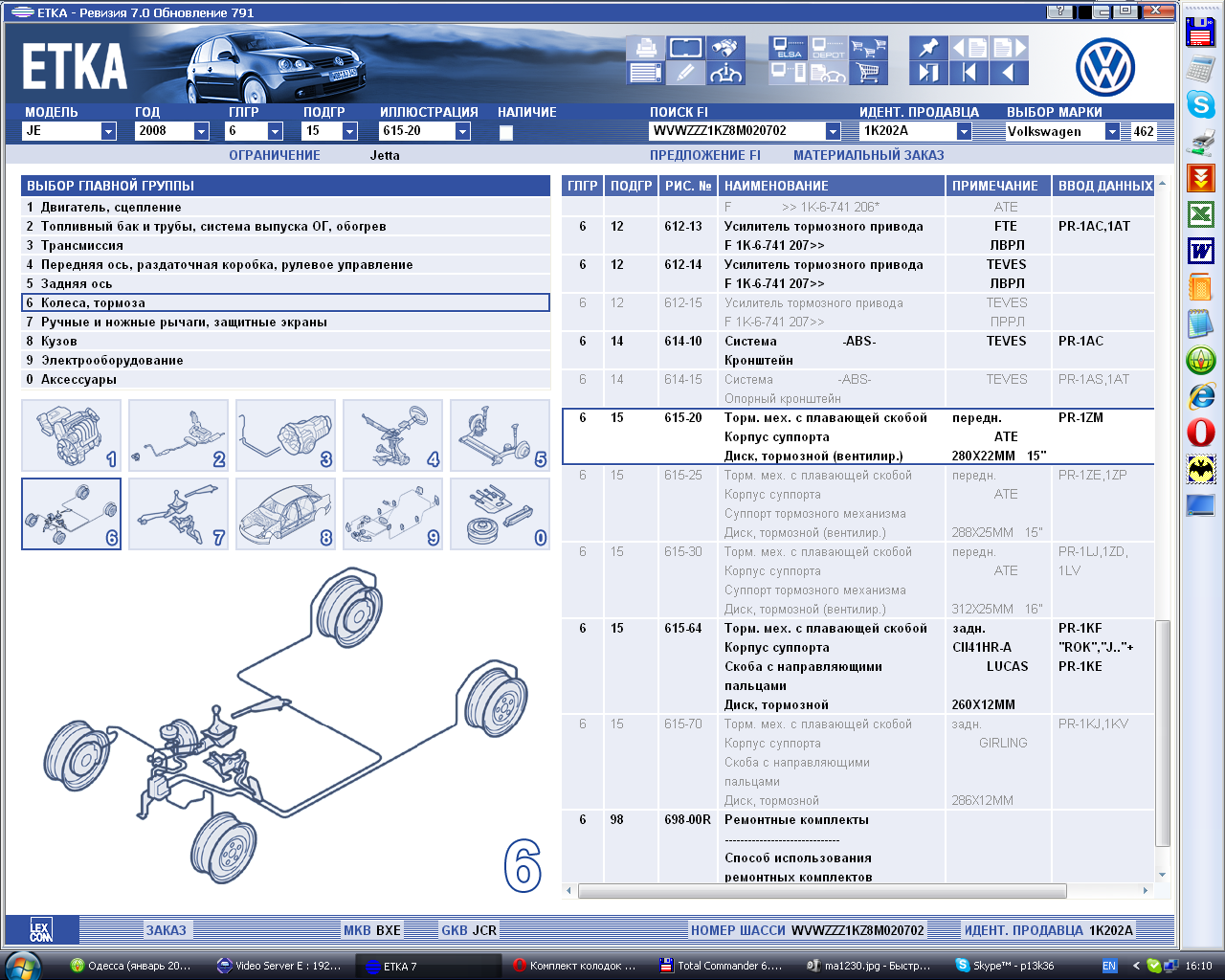Select group 5 Задняя ось
This screenshot has height=980, width=1225.
286,283
